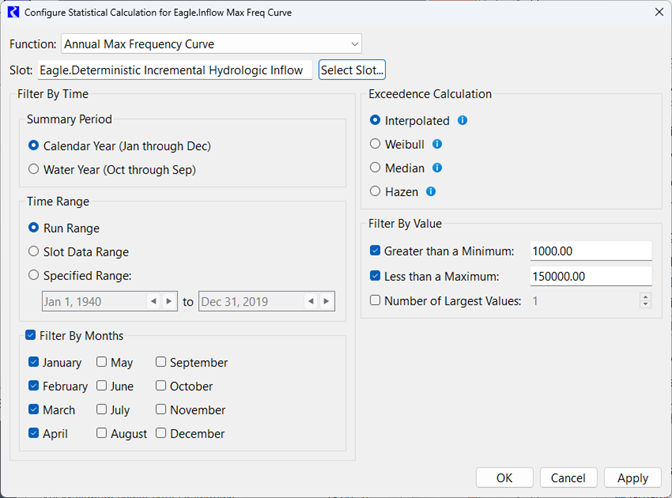Image resolution: width=672 pixels, height=498 pixels.
Task: Click Number of Largest Values spinner arrows
Action: 645,300
